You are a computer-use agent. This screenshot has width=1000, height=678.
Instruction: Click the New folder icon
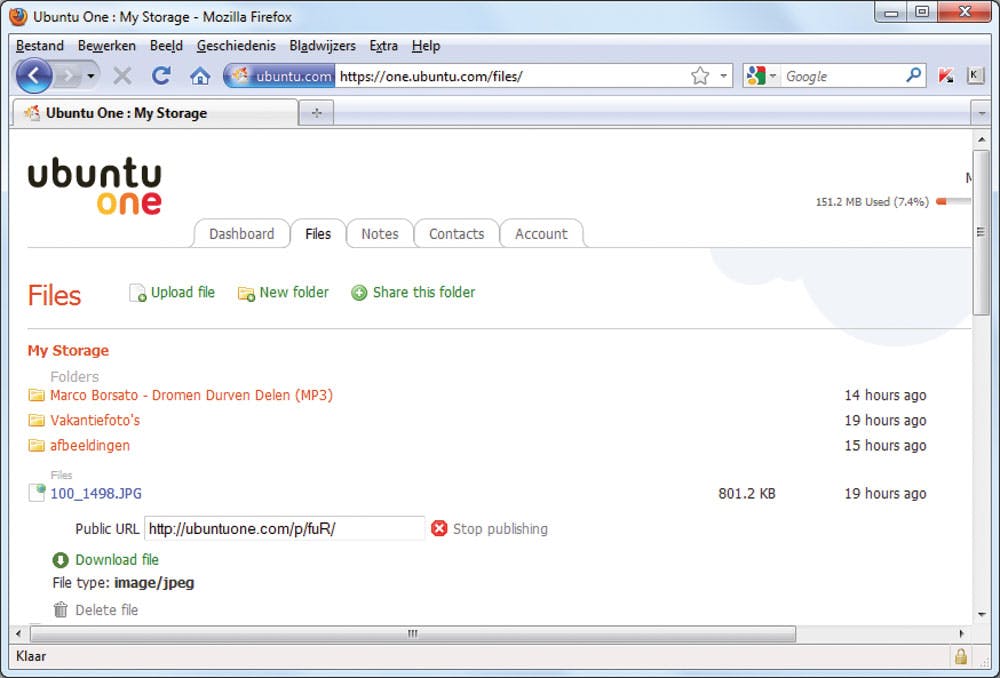pos(246,293)
